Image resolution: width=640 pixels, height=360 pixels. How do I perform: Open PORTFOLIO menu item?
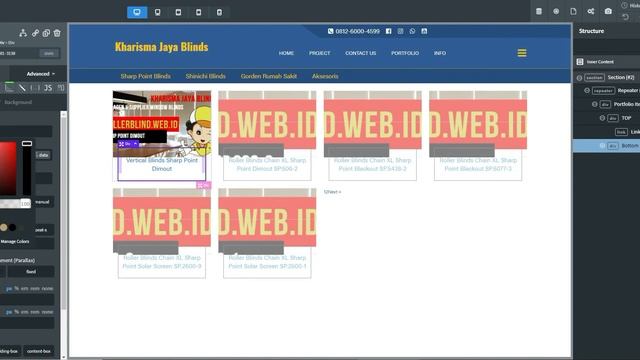coord(405,53)
